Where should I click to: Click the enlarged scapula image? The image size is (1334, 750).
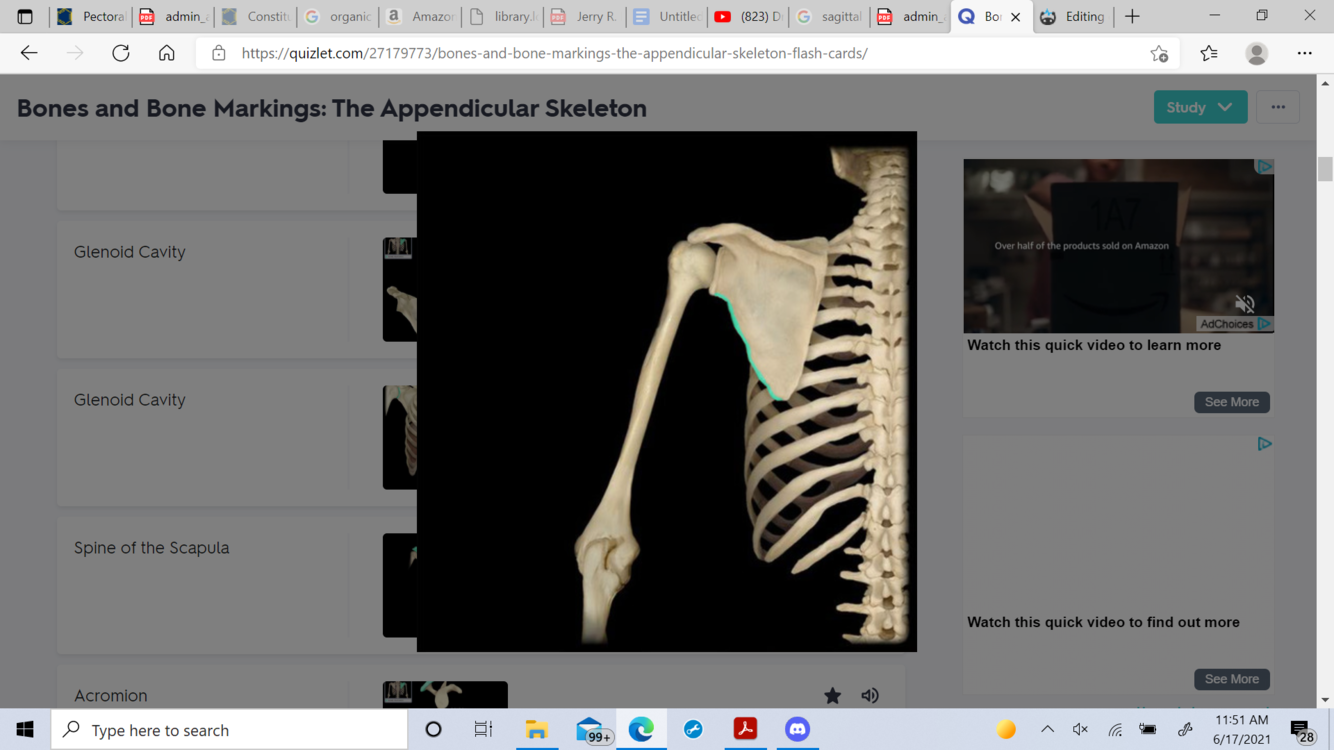667,392
